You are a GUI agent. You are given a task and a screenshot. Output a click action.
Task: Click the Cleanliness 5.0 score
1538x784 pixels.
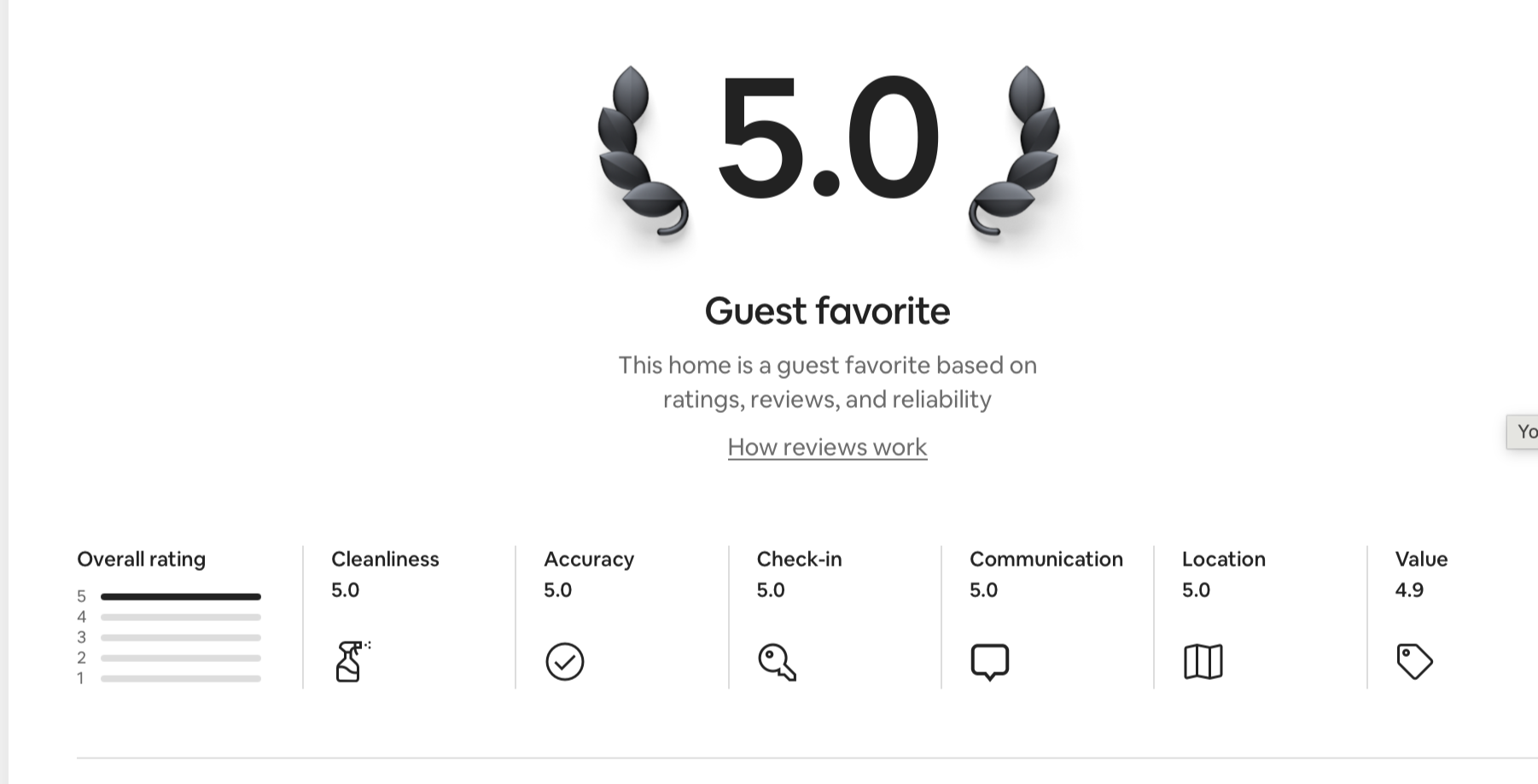coord(345,589)
